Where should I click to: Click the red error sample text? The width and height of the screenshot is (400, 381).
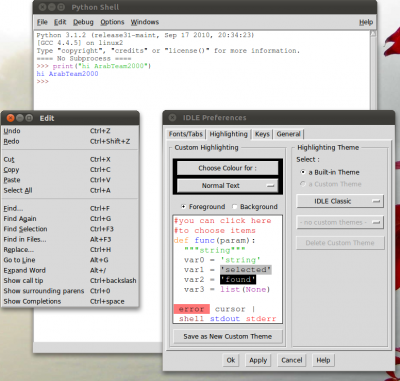coord(192,309)
